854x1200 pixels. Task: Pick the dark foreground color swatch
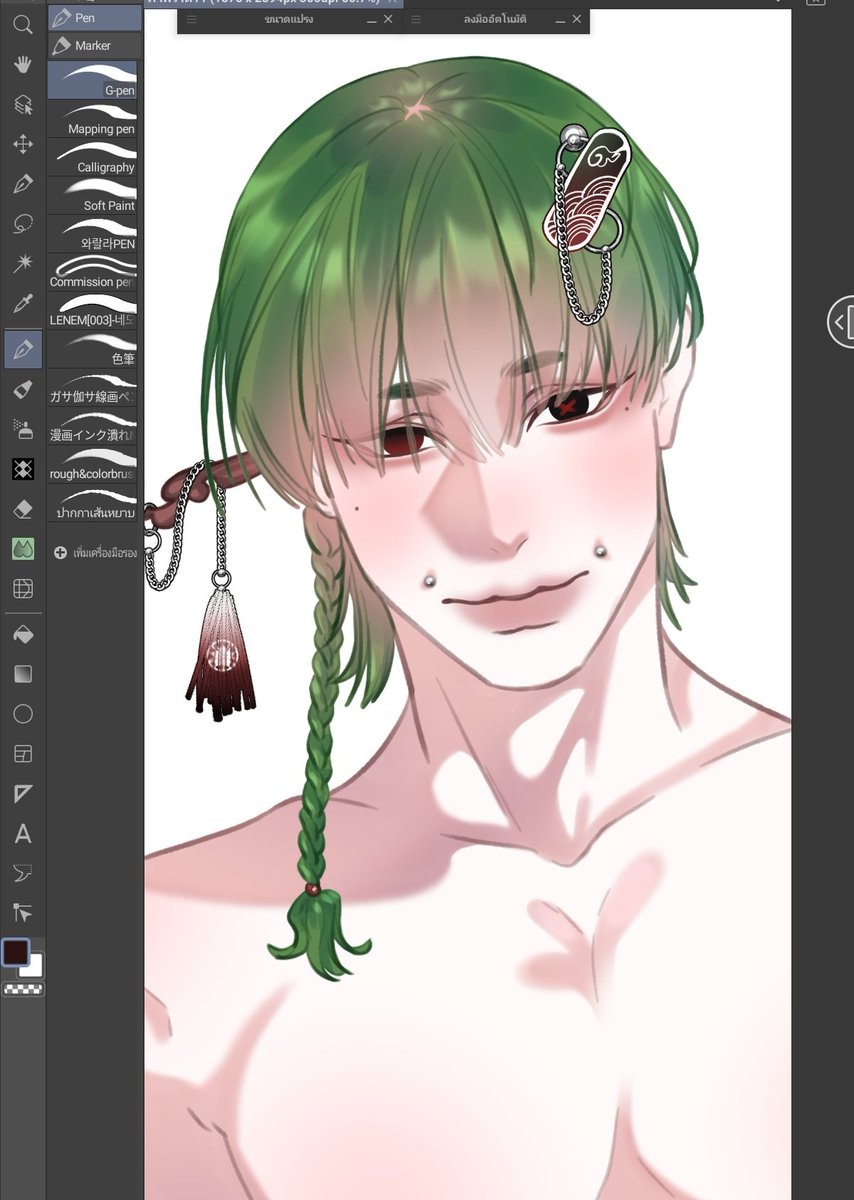tap(15, 951)
